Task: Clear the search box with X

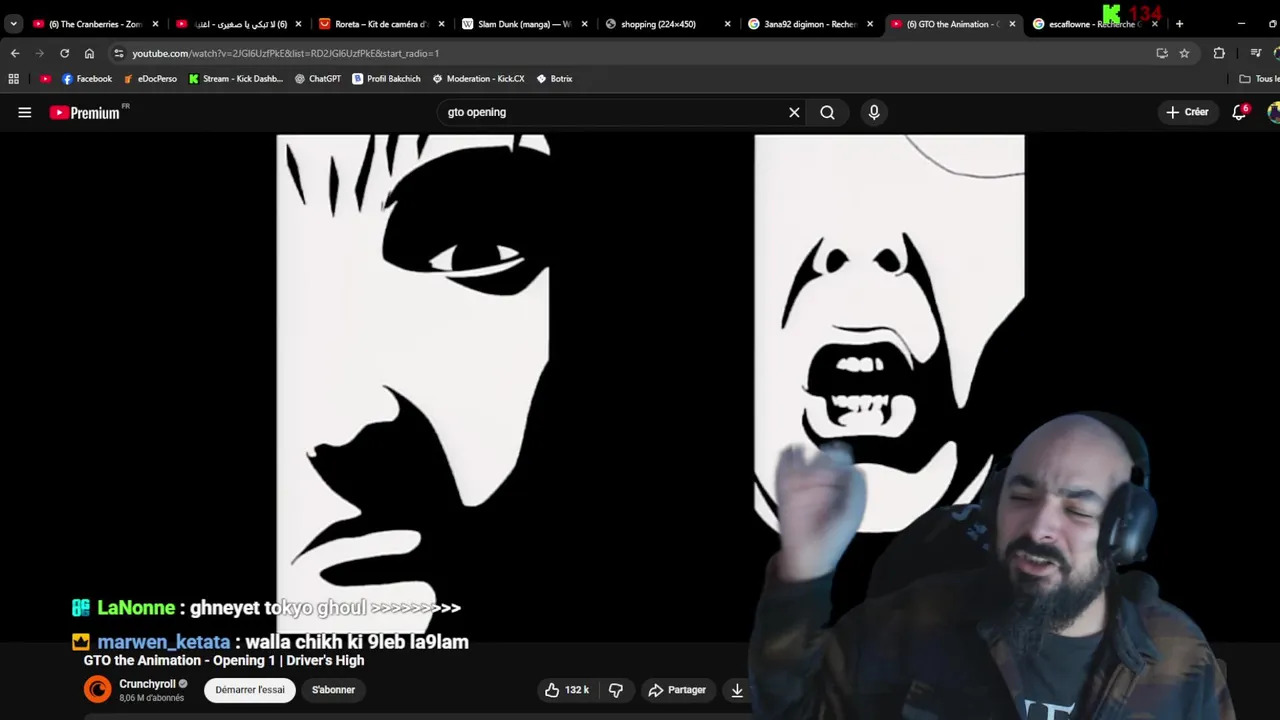Action: click(x=794, y=113)
